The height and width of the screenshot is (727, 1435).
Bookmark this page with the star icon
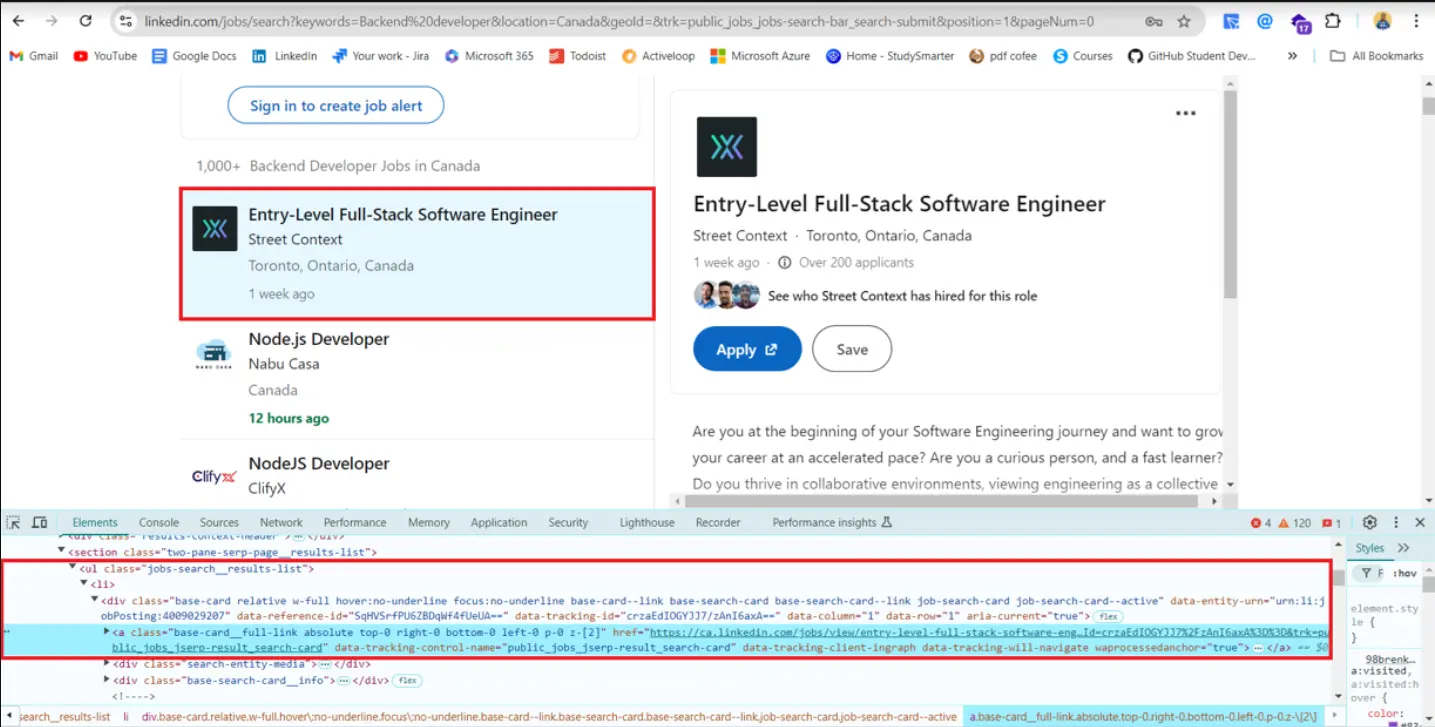tap(1184, 21)
